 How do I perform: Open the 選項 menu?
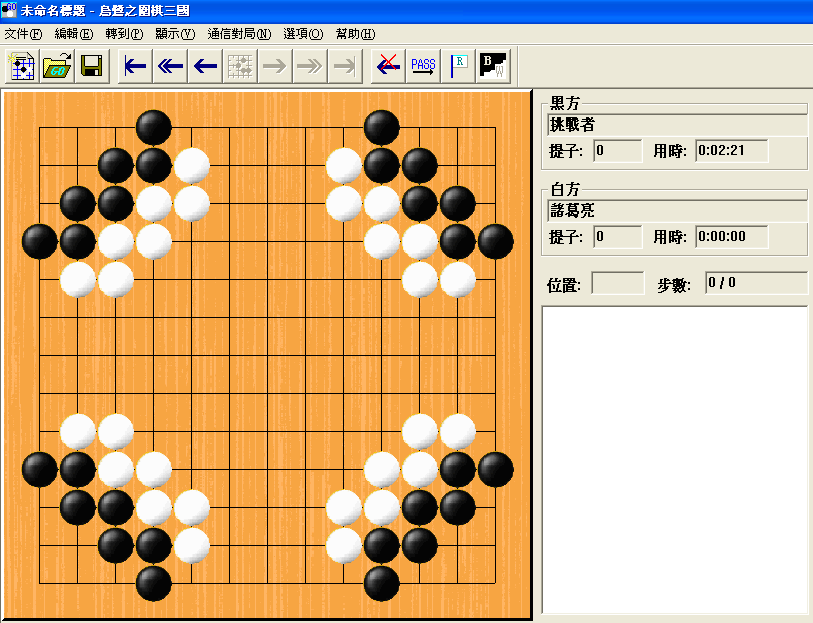point(303,33)
